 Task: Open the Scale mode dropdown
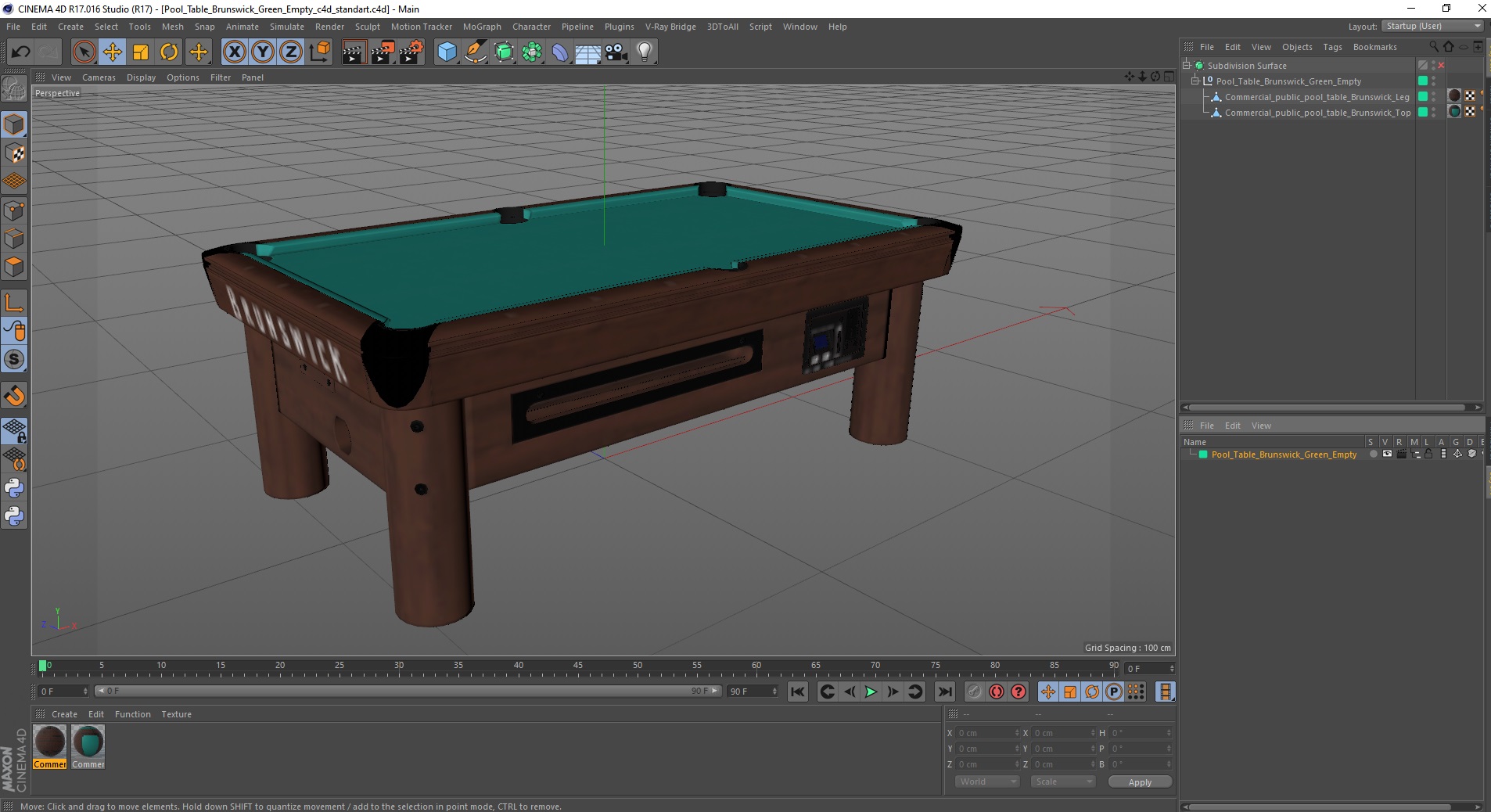(x=1062, y=781)
